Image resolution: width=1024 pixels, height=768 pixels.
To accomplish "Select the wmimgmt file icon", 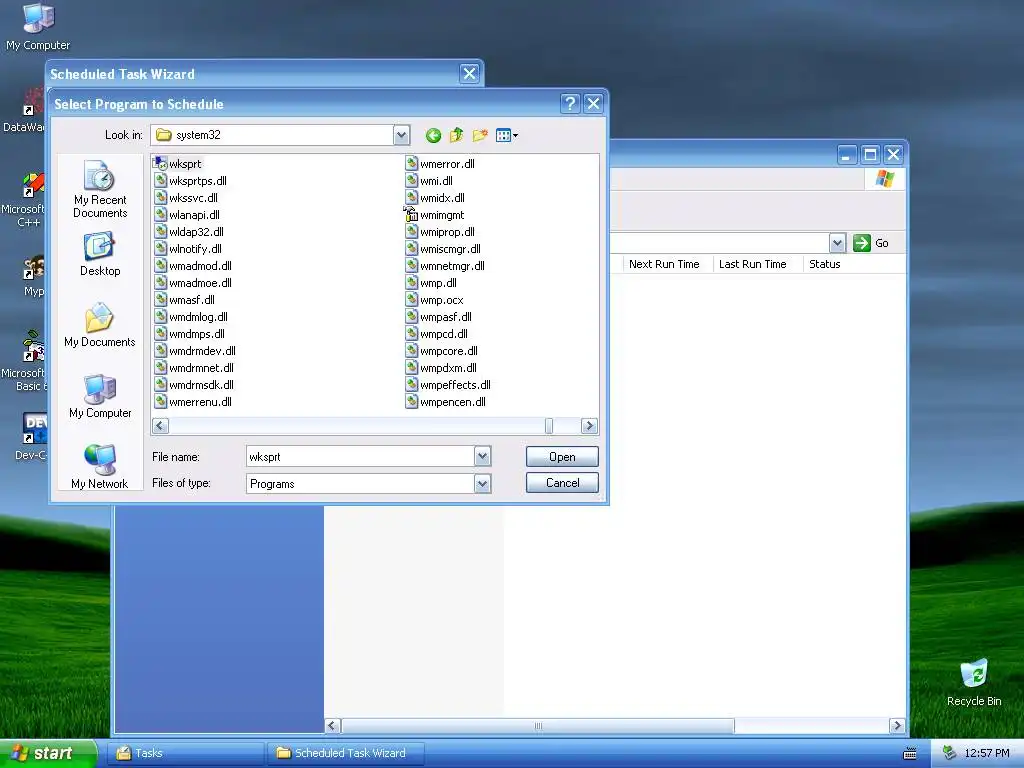I will pyautogui.click(x=411, y=215).
